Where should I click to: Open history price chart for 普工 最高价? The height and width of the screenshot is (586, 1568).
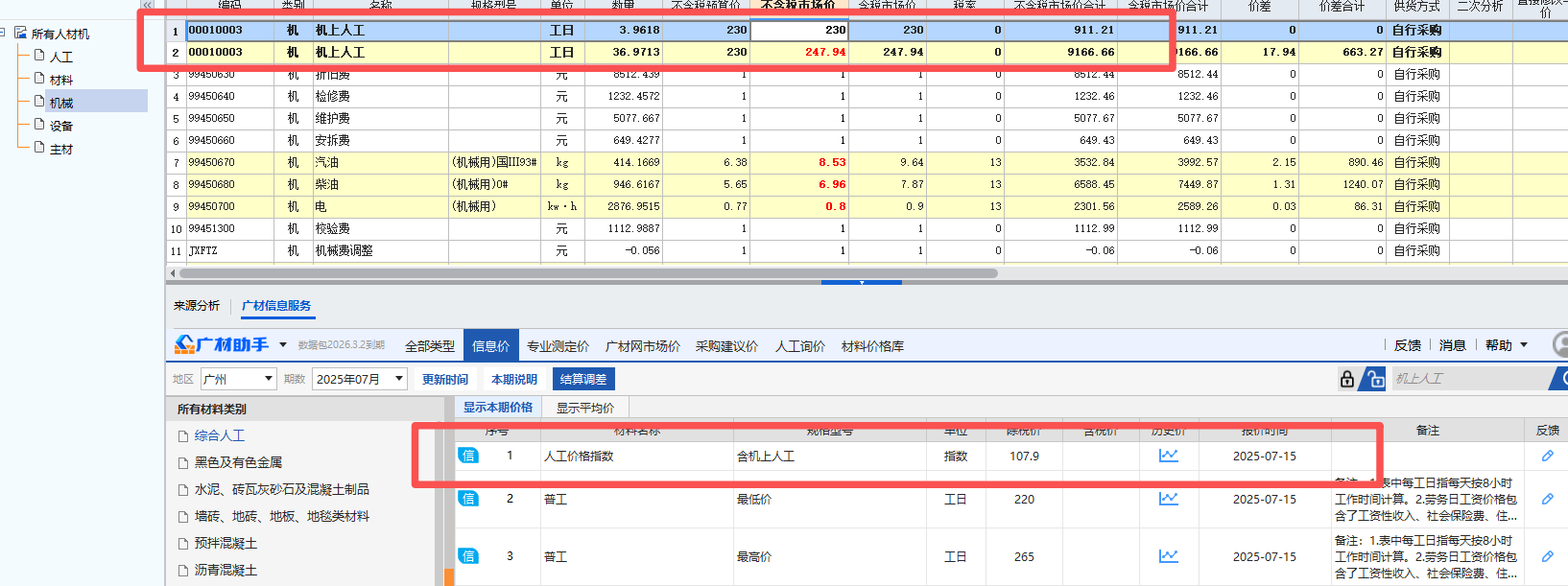(1168, 556)
